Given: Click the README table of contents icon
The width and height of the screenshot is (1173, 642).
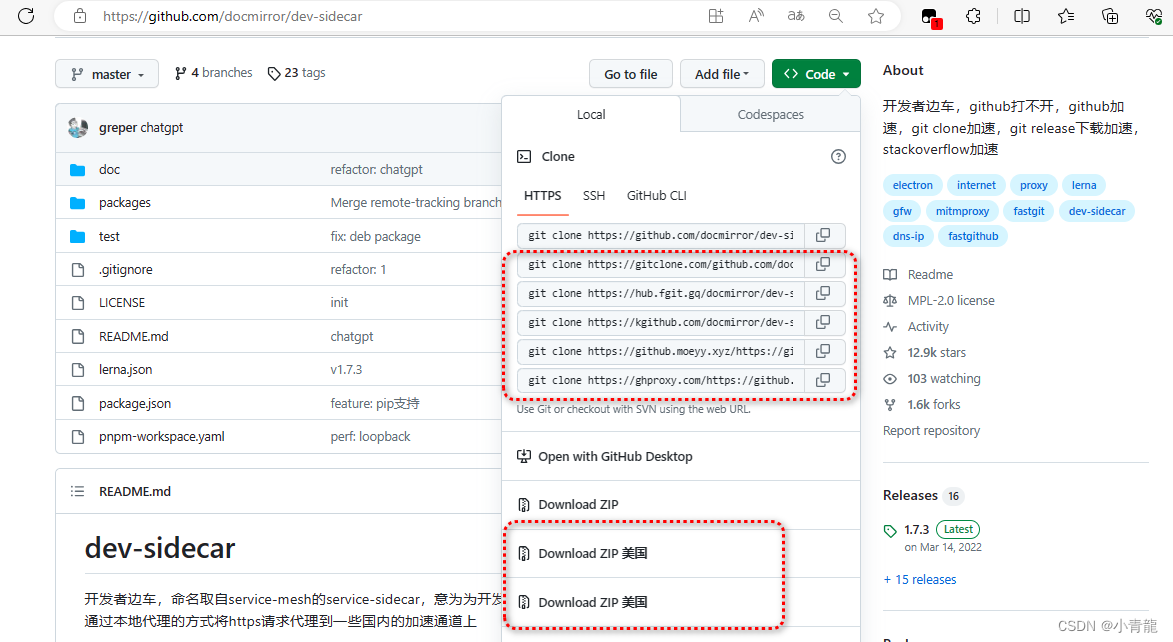Looking at the screenshot, I should point(78,491).
